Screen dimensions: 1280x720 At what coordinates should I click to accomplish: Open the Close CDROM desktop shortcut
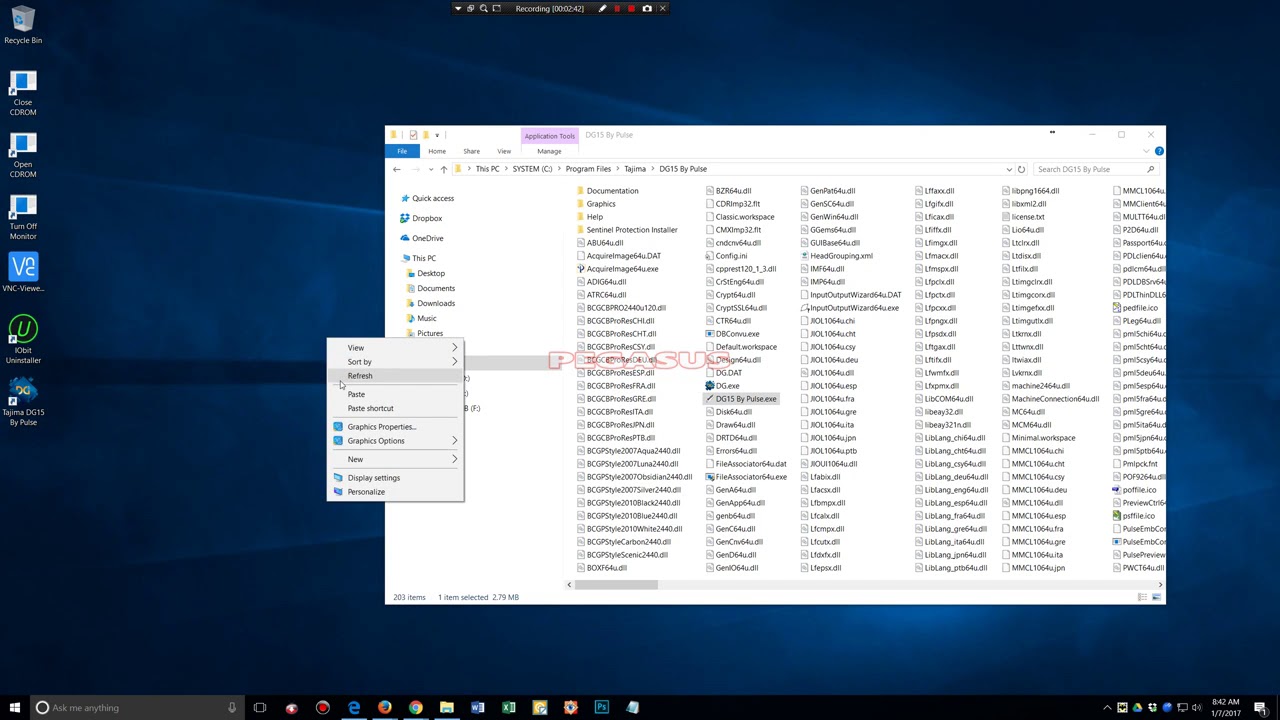(22, 93)
